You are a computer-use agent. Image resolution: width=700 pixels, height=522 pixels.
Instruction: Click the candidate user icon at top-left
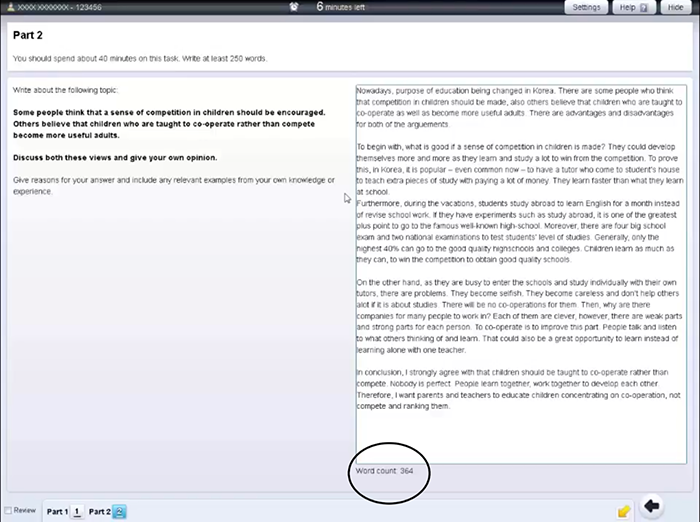click(8, 7)
